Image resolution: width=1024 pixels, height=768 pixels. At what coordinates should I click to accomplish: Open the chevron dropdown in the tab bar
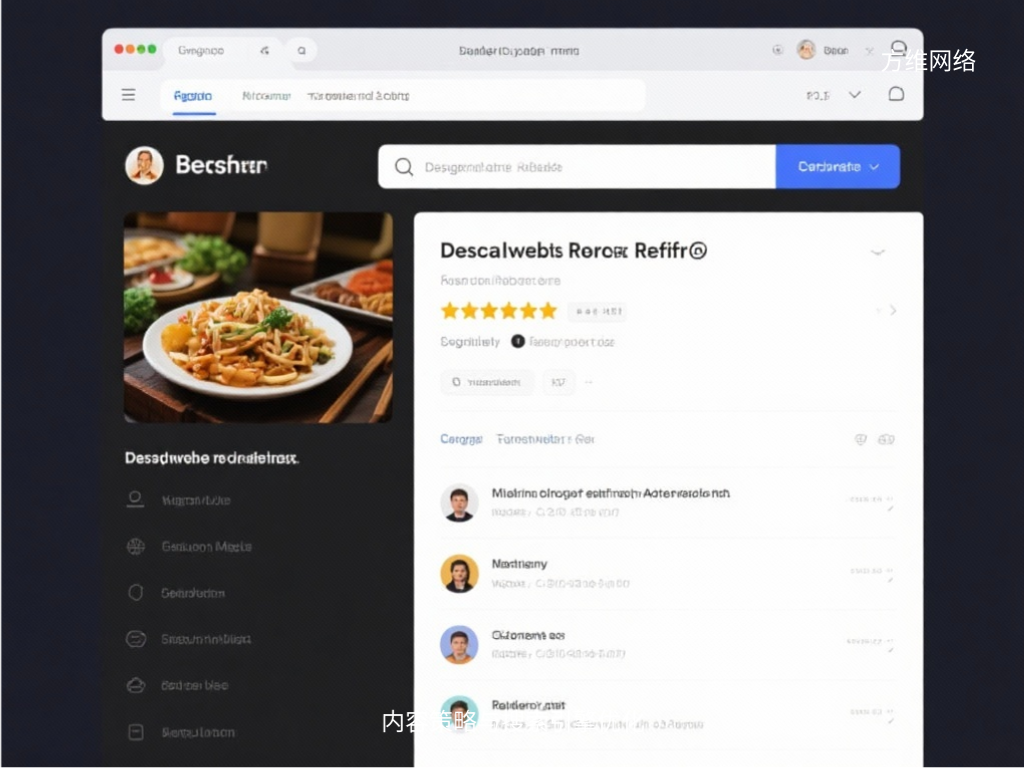[854, 95]
